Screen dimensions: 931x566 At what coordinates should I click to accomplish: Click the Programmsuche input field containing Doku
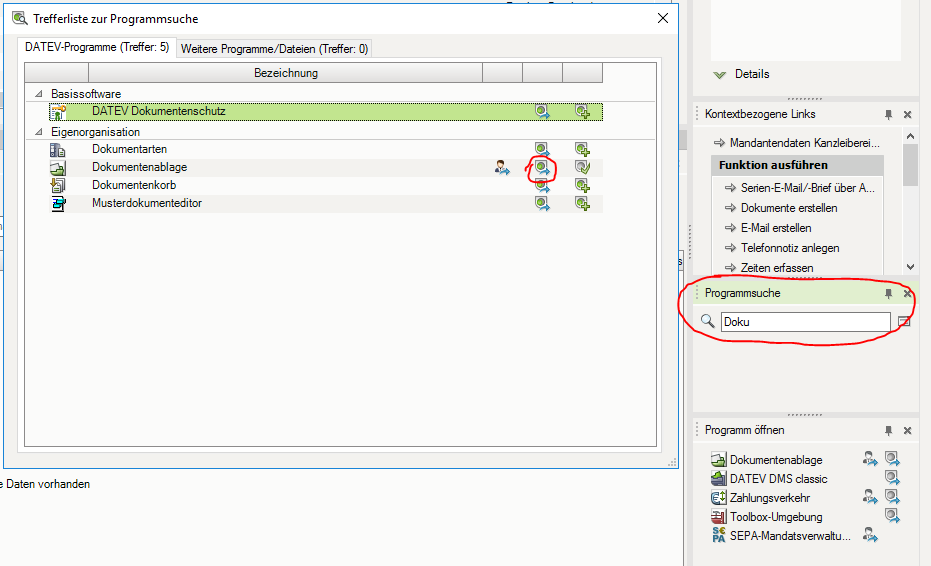[805, 322]
